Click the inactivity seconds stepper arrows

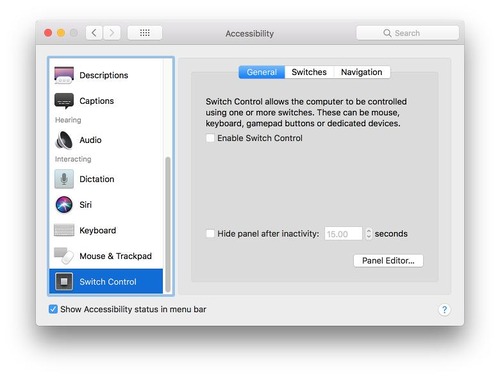pyautogui.click(x=368, y=233)
